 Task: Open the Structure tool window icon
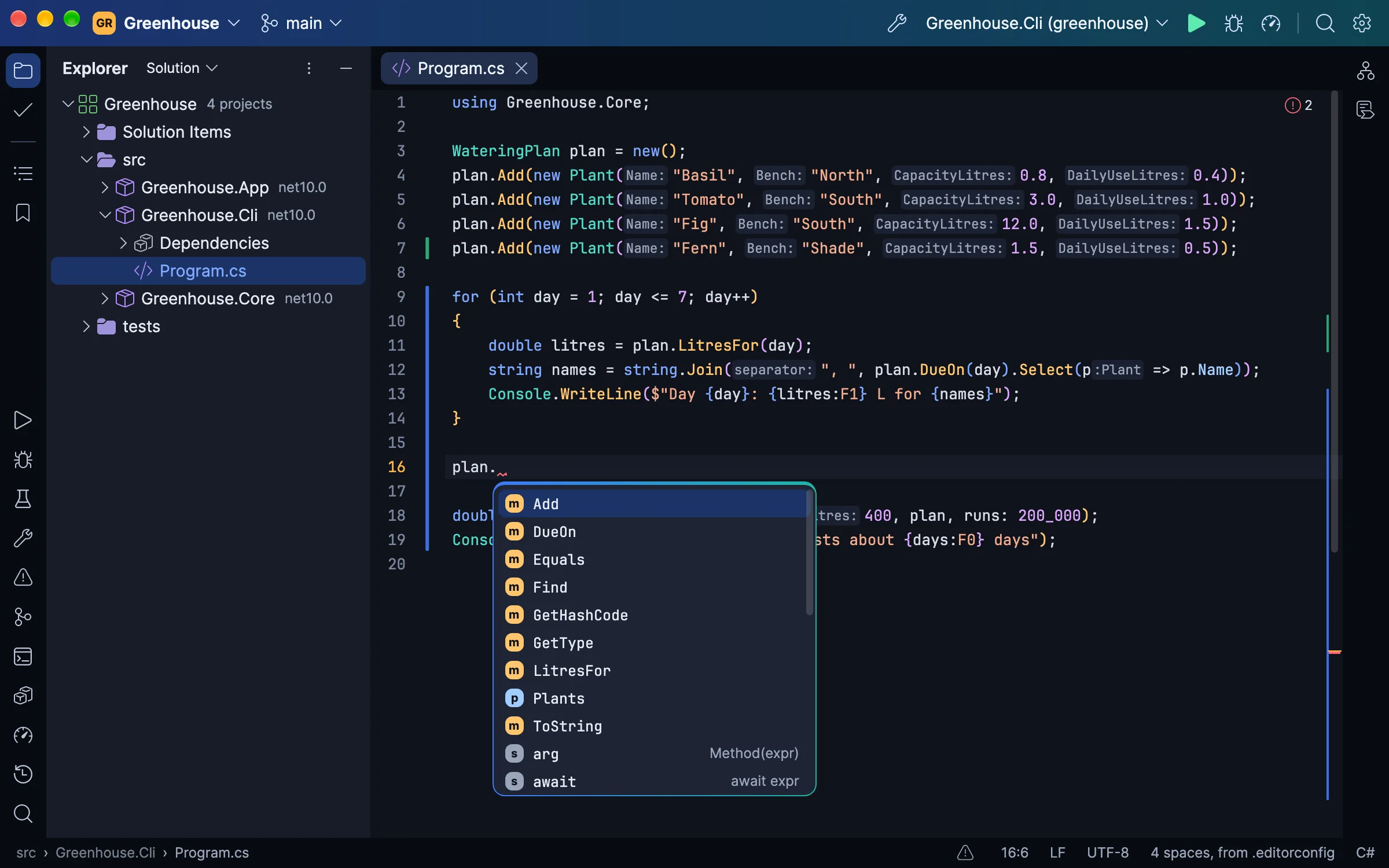(x=23, y=173)
